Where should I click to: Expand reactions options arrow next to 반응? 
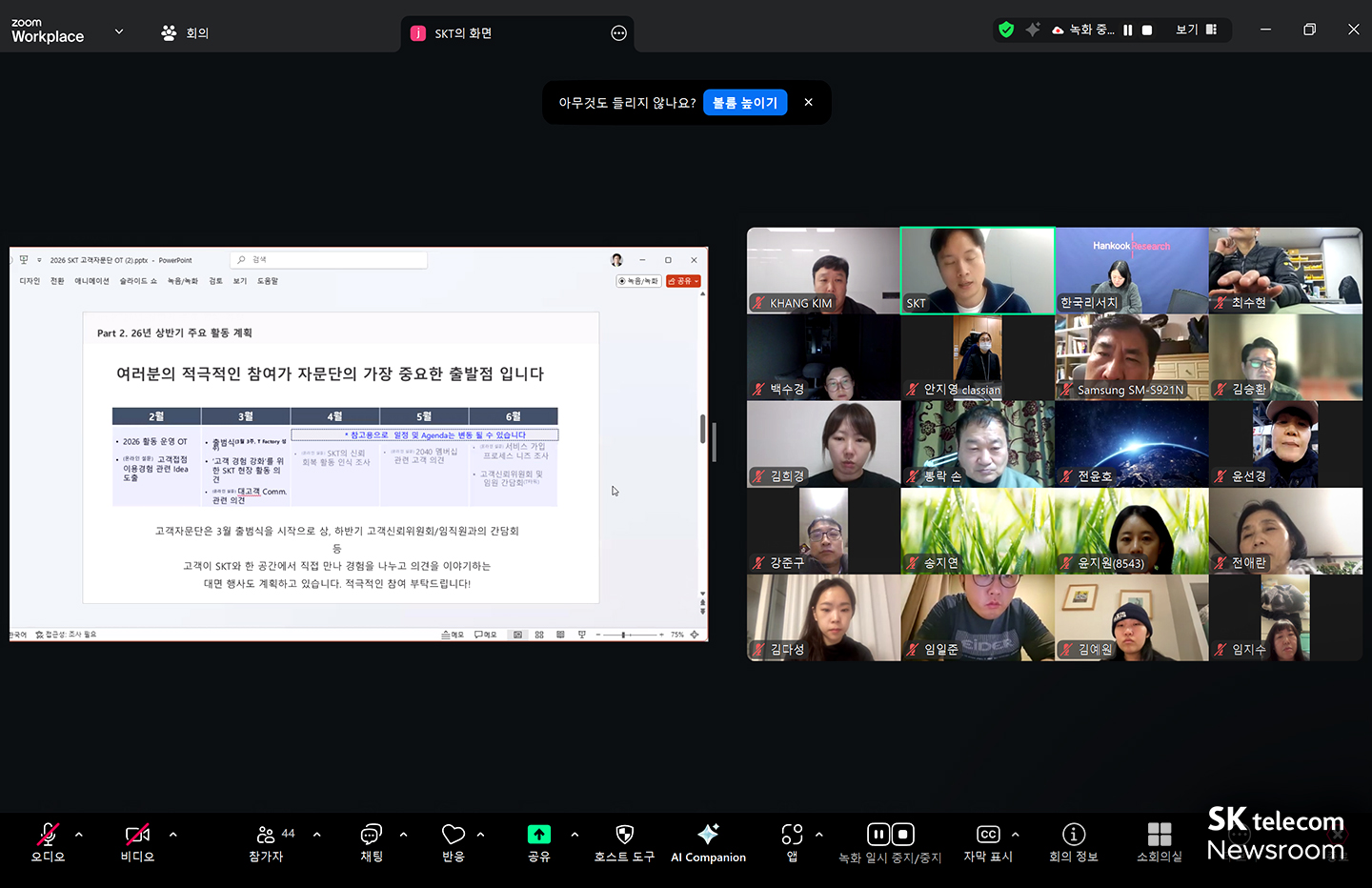(480, 835)
